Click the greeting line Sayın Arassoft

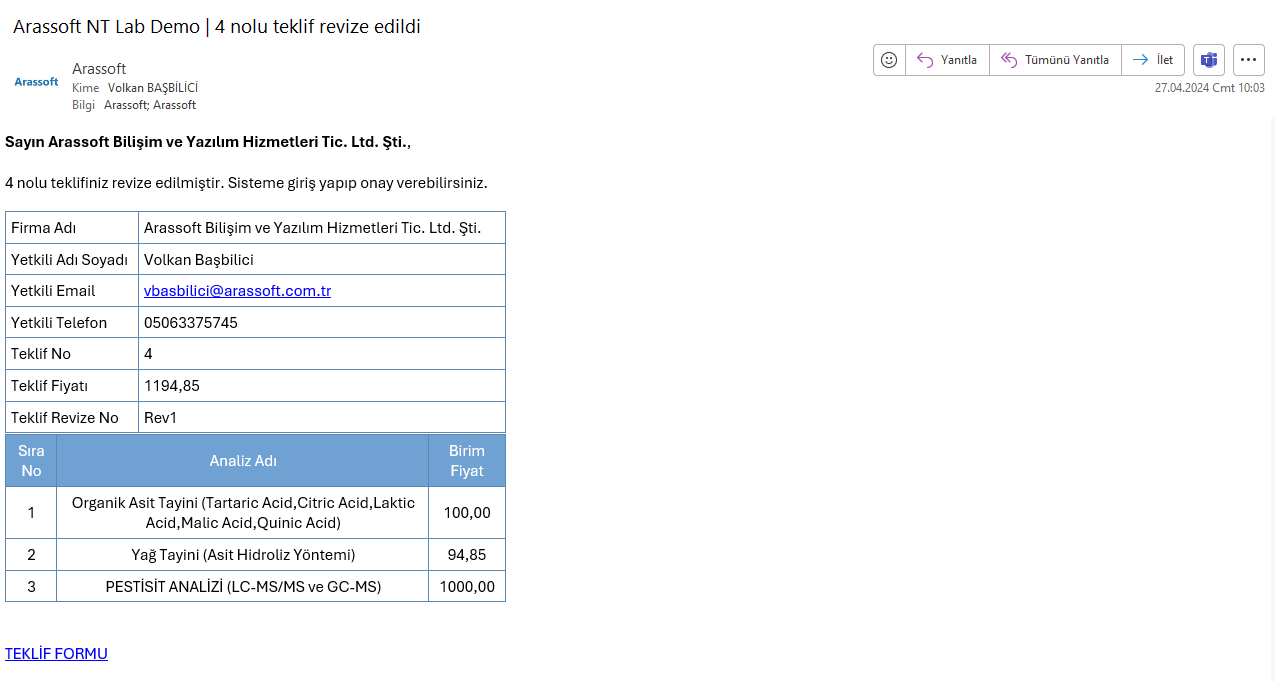pyautogui.click(x=208, y=142)
